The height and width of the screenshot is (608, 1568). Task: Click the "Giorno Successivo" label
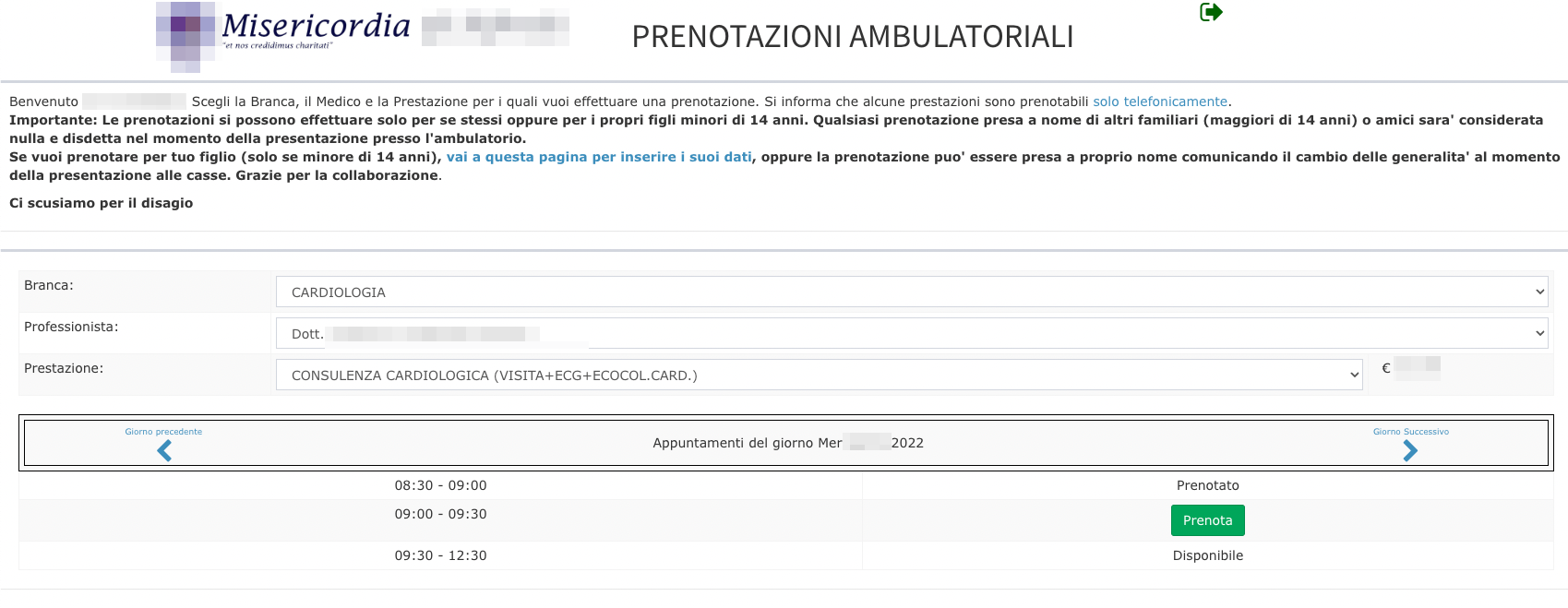click(x=1410, y=432)
